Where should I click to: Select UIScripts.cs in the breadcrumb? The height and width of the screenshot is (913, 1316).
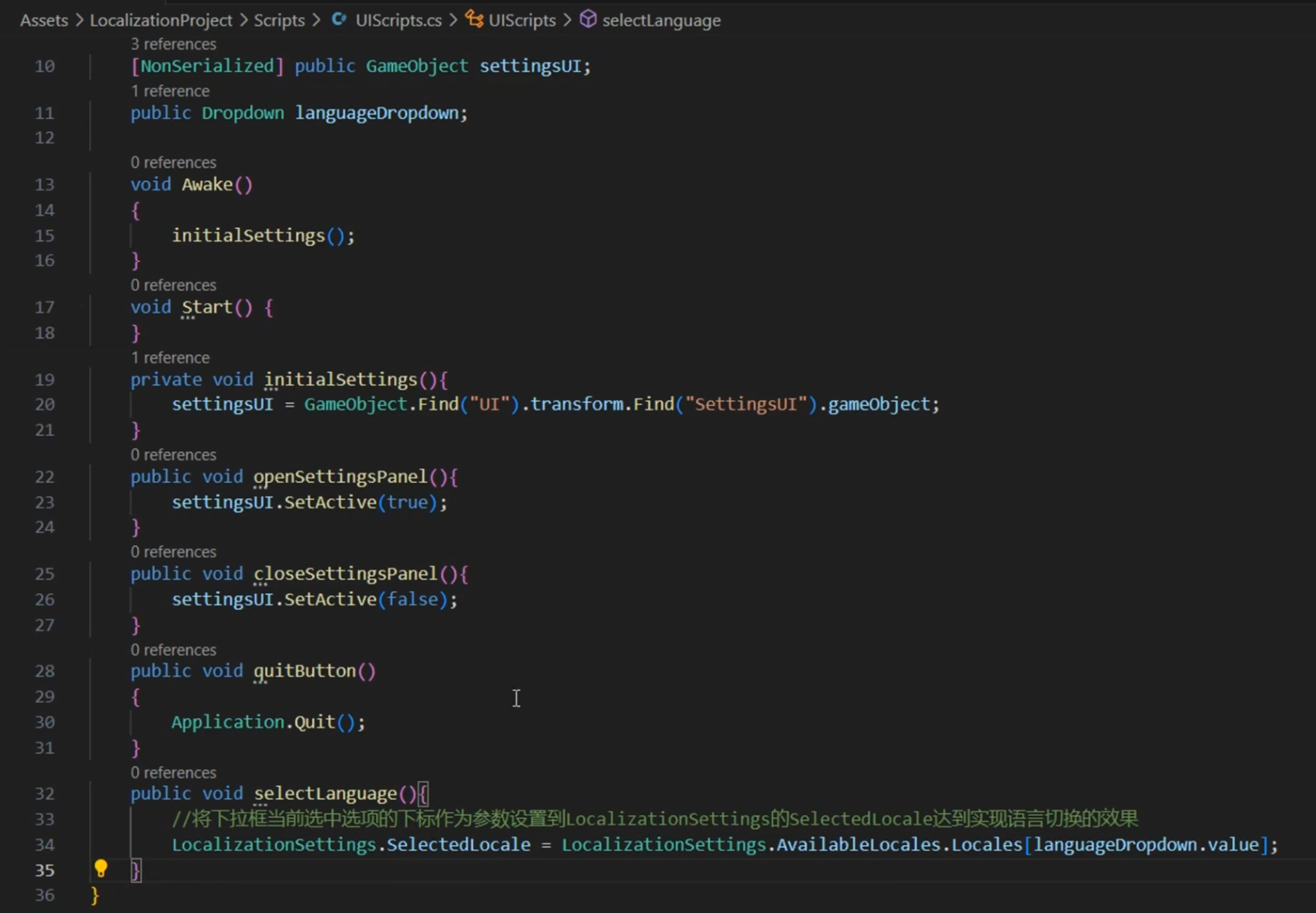(x=399, y=21)
